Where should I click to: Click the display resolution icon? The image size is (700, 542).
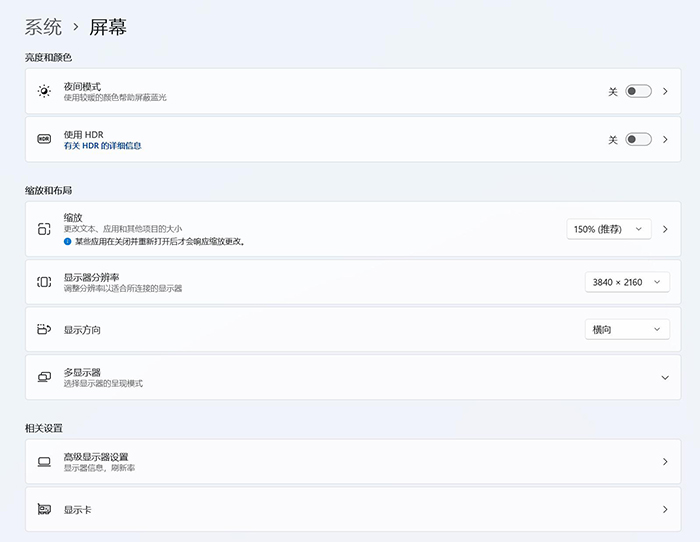click(x=43, y=282)
